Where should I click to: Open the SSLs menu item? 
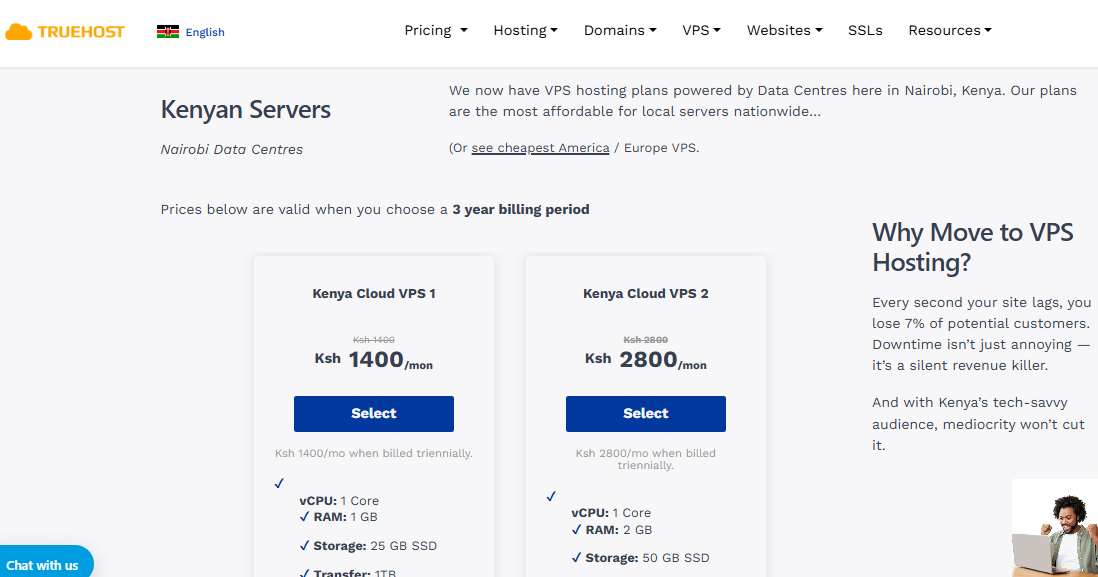click(865, 30)
